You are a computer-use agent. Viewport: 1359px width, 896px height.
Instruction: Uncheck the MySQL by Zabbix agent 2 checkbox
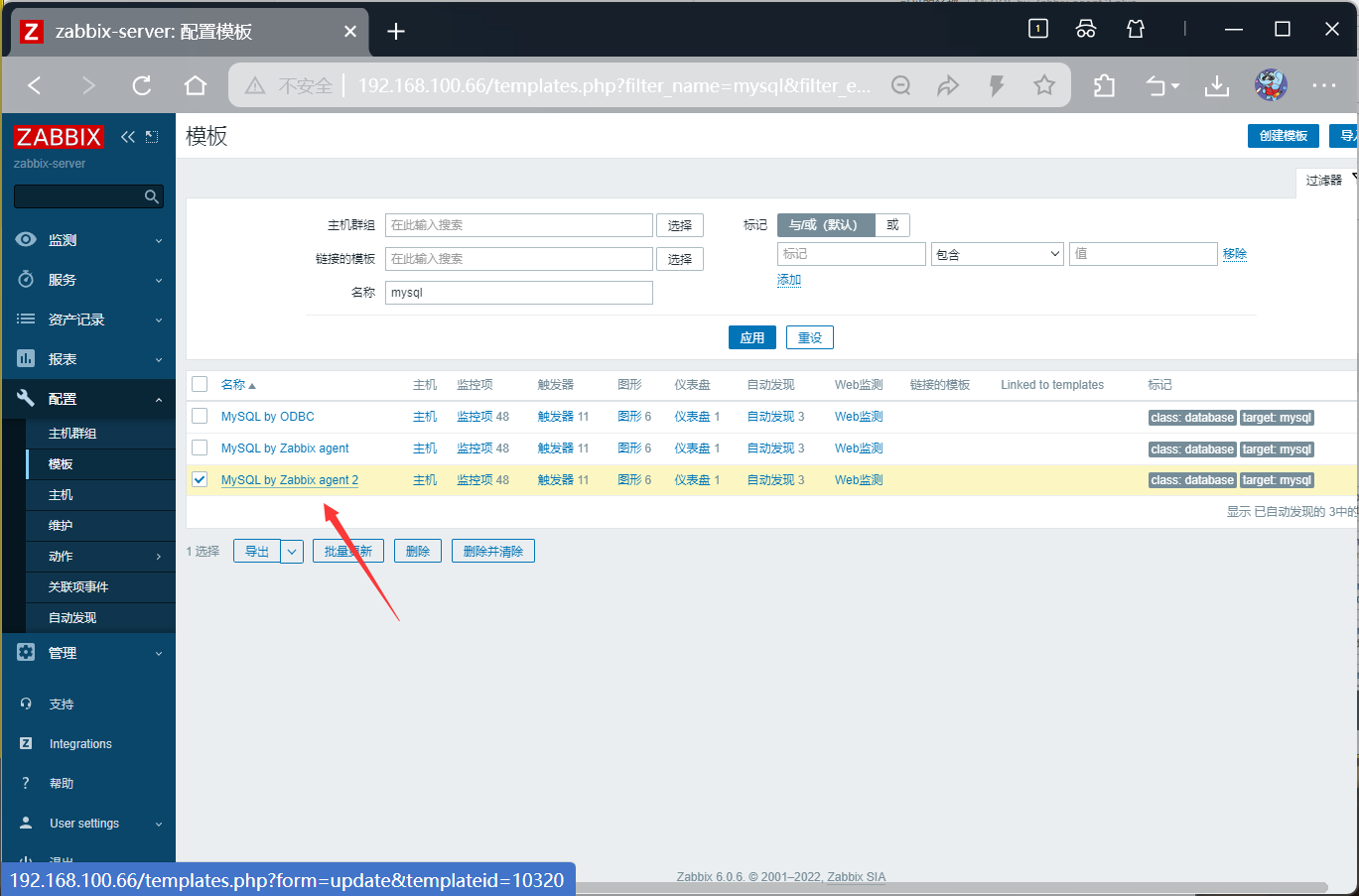pos(200,479)
